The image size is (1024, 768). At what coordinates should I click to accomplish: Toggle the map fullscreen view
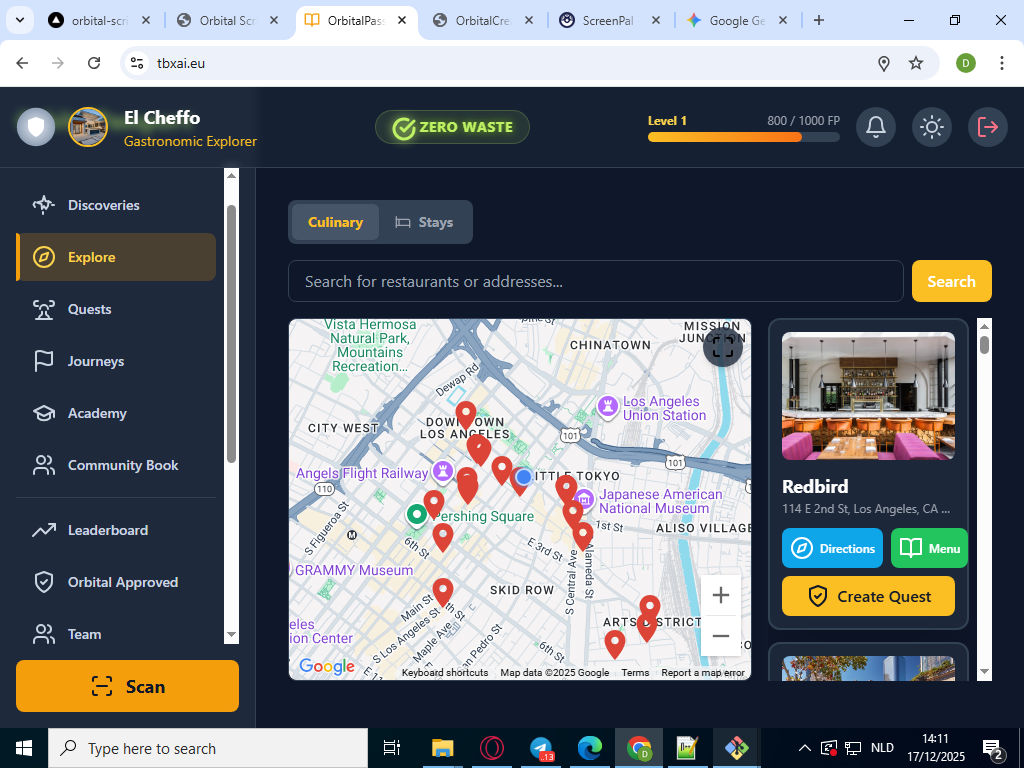(x=722, y=347)
